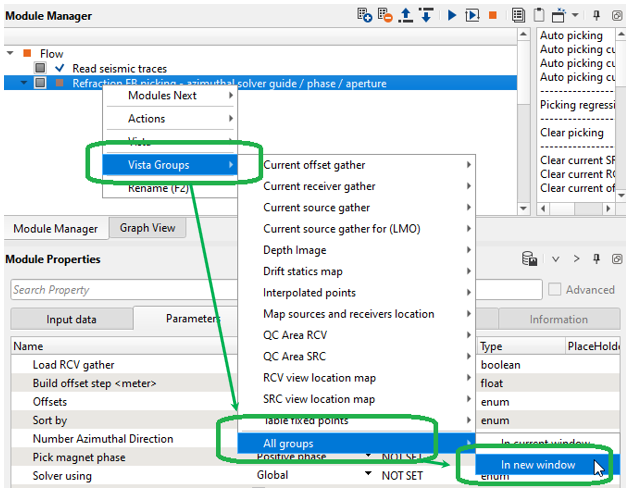626x495 pixels.
Task: Click the paste clipboard icon
Action: pos(539,15)
